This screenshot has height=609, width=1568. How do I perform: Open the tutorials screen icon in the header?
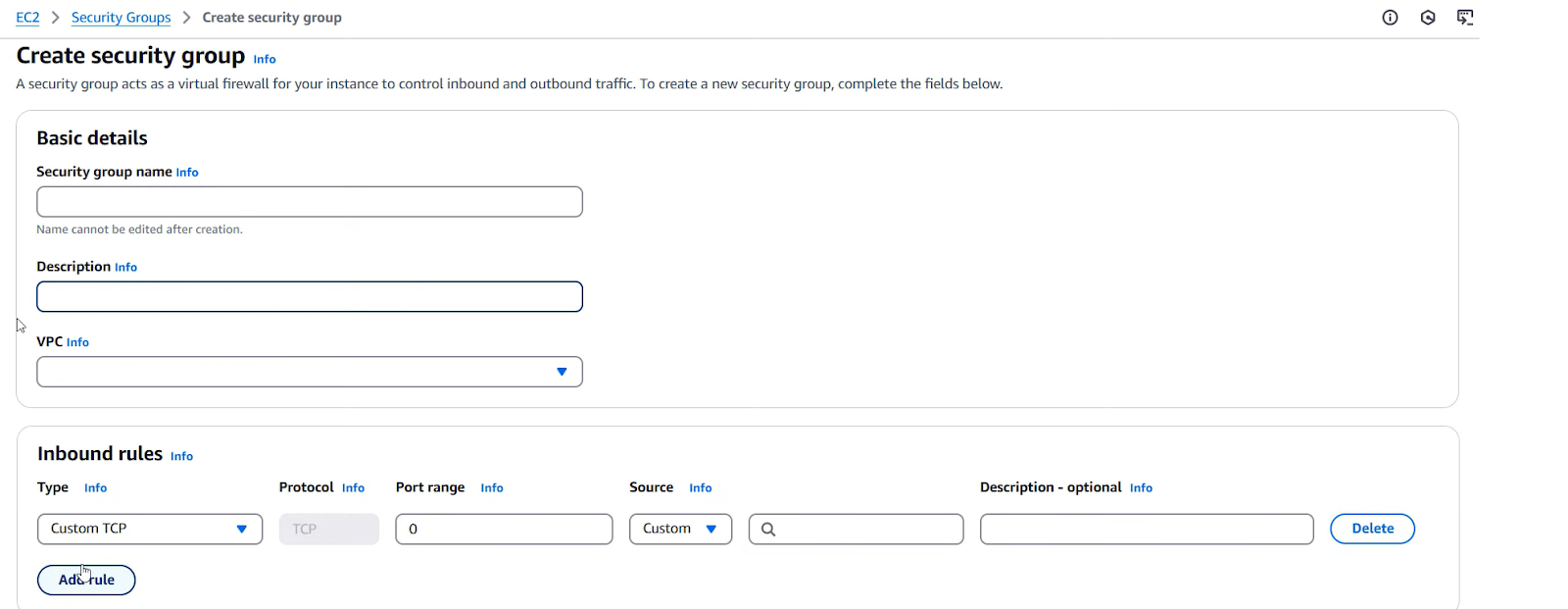pyautogui.click(x=1465, y=18)
